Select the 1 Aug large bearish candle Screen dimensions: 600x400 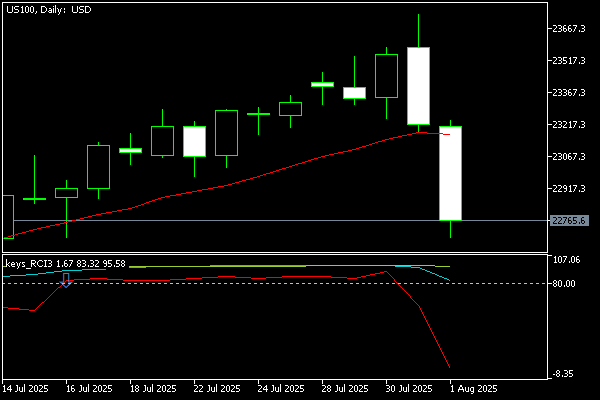point(450,173)
